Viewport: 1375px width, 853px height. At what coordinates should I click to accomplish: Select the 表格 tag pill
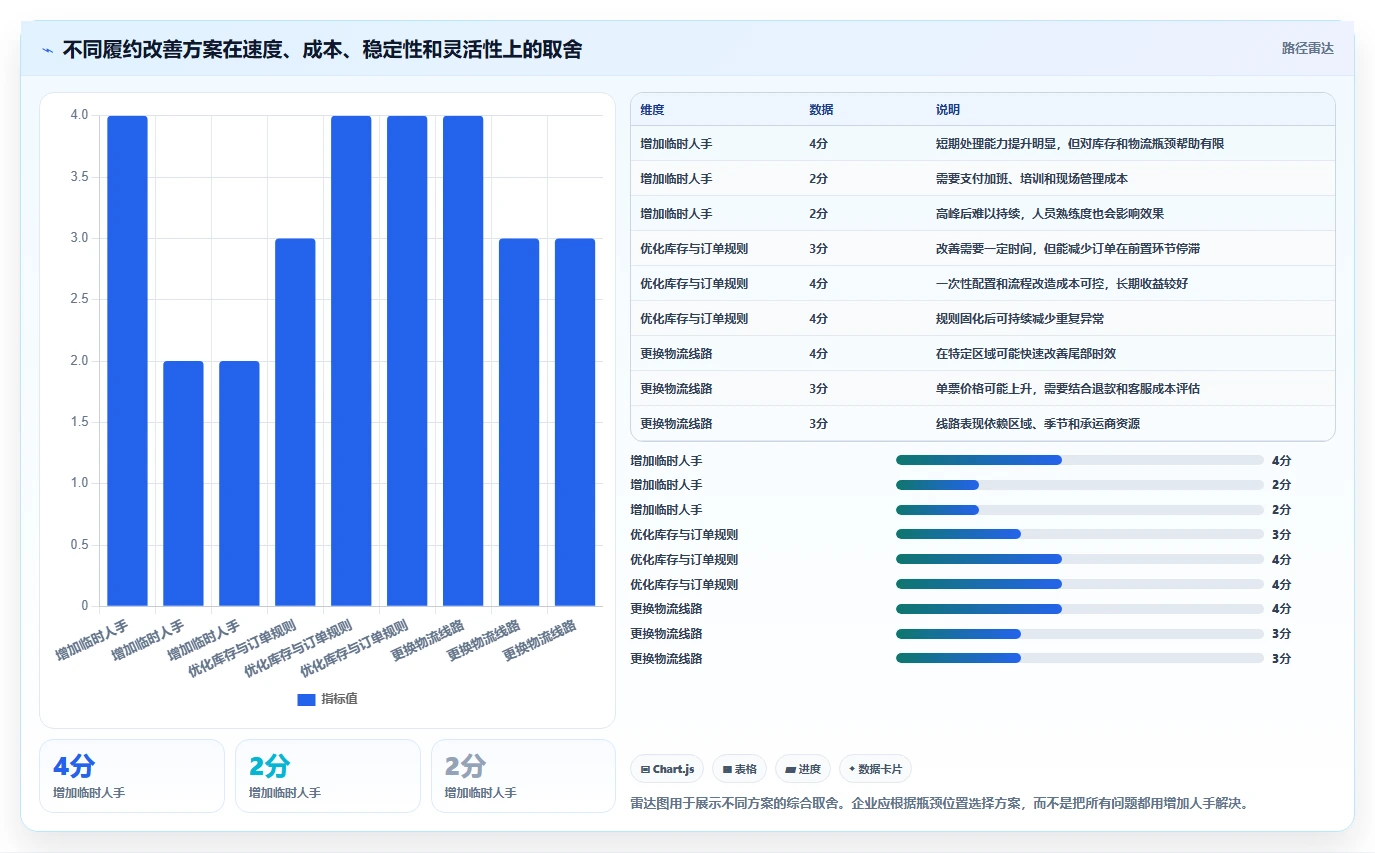[x=739, y=769]
